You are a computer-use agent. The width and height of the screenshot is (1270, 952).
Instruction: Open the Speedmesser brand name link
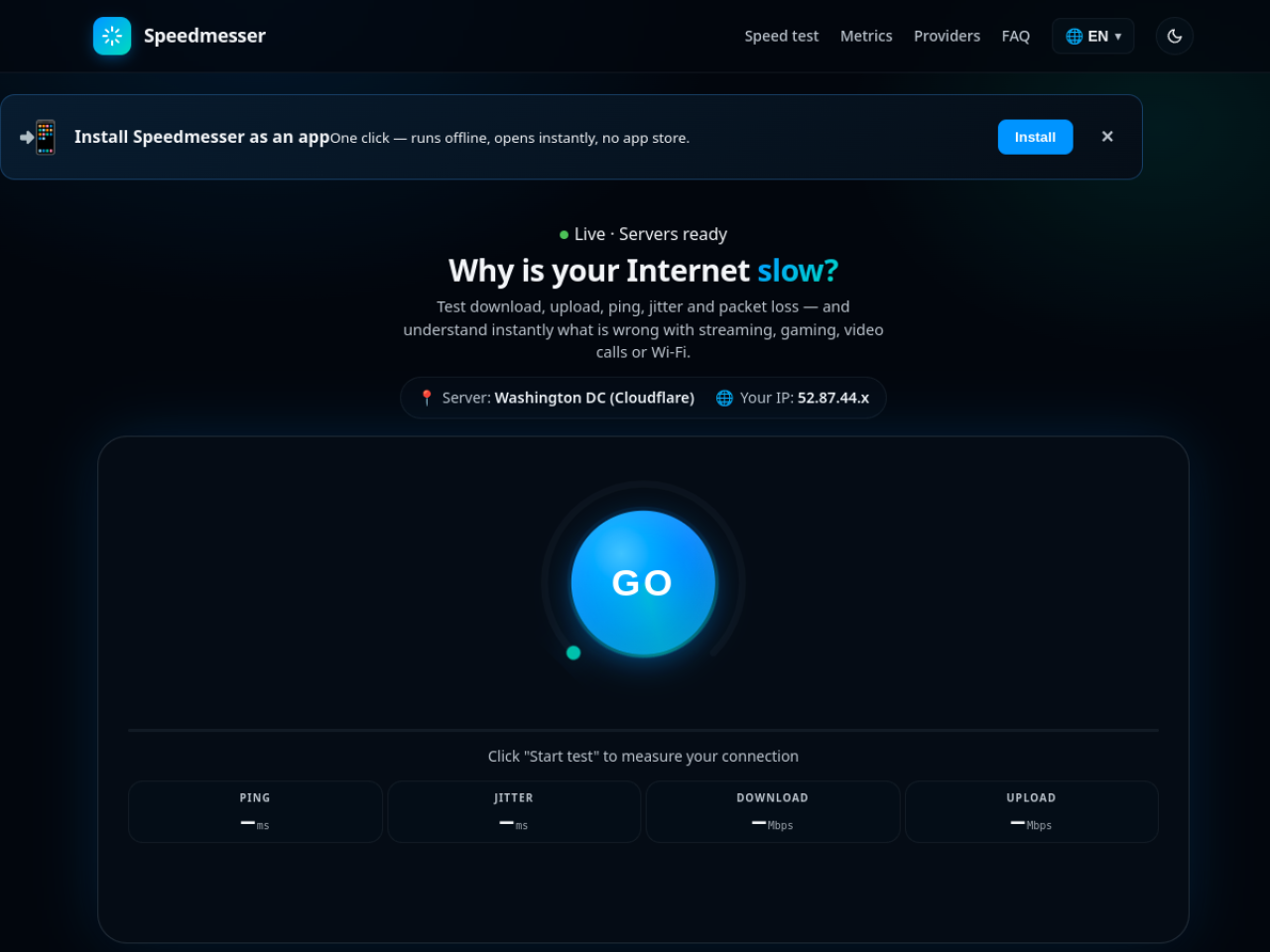tap(204, 36)
